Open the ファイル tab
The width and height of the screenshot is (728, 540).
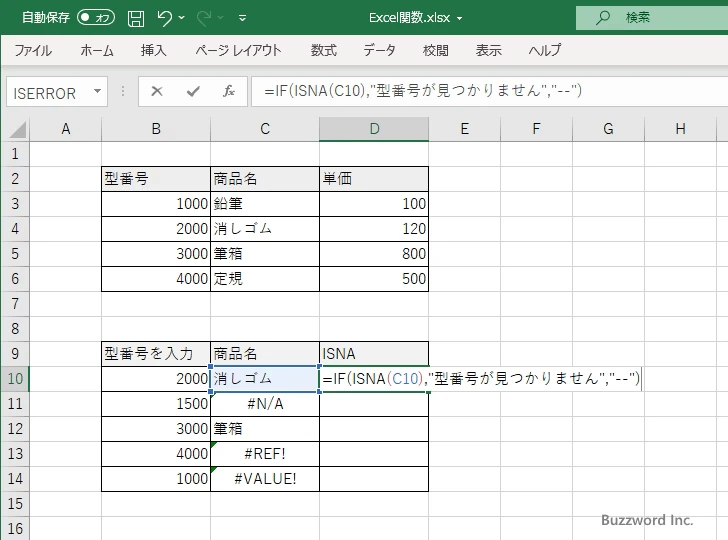coord(33,50)
